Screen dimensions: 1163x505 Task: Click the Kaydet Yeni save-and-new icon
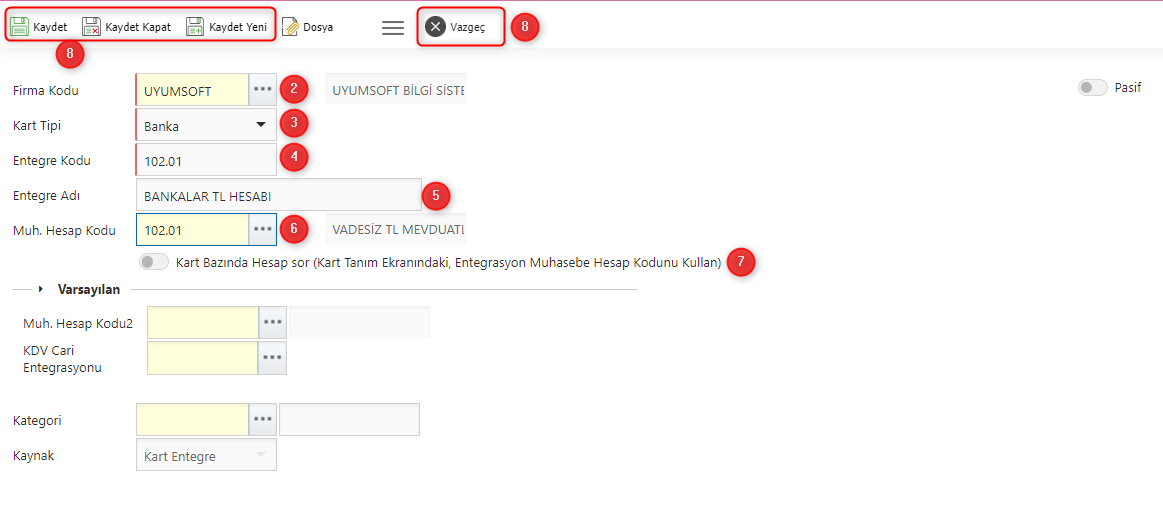195,27
